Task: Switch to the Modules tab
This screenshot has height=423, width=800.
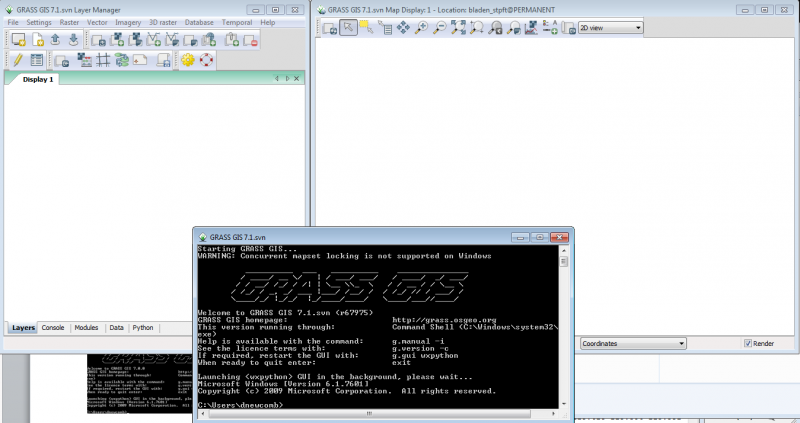Action: (x=86, y=327)
